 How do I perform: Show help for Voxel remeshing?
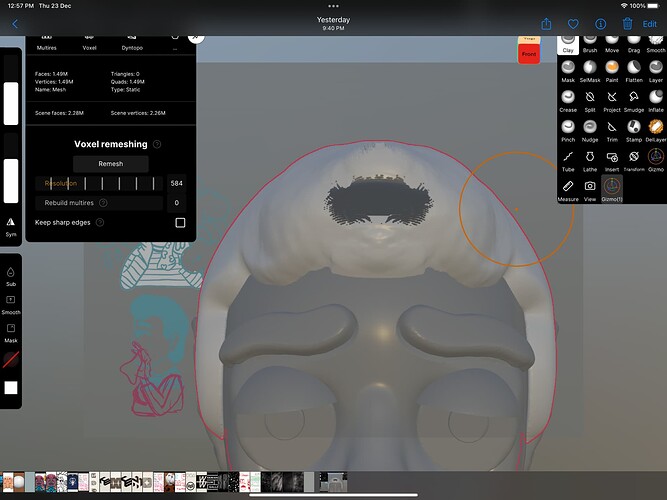[x=157, y=144]
